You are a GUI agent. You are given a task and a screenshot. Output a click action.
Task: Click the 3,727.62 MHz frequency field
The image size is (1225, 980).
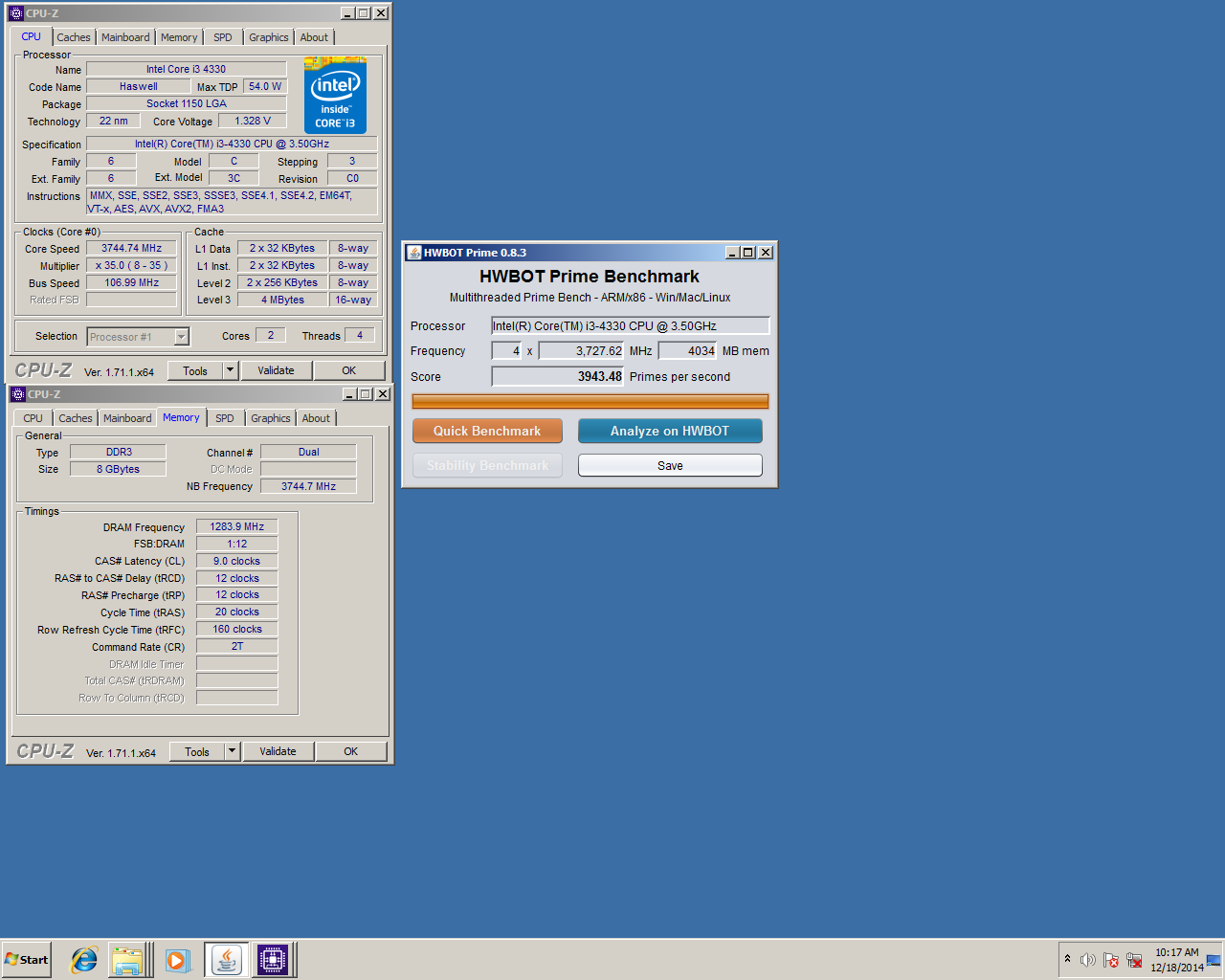pos(581,350)
